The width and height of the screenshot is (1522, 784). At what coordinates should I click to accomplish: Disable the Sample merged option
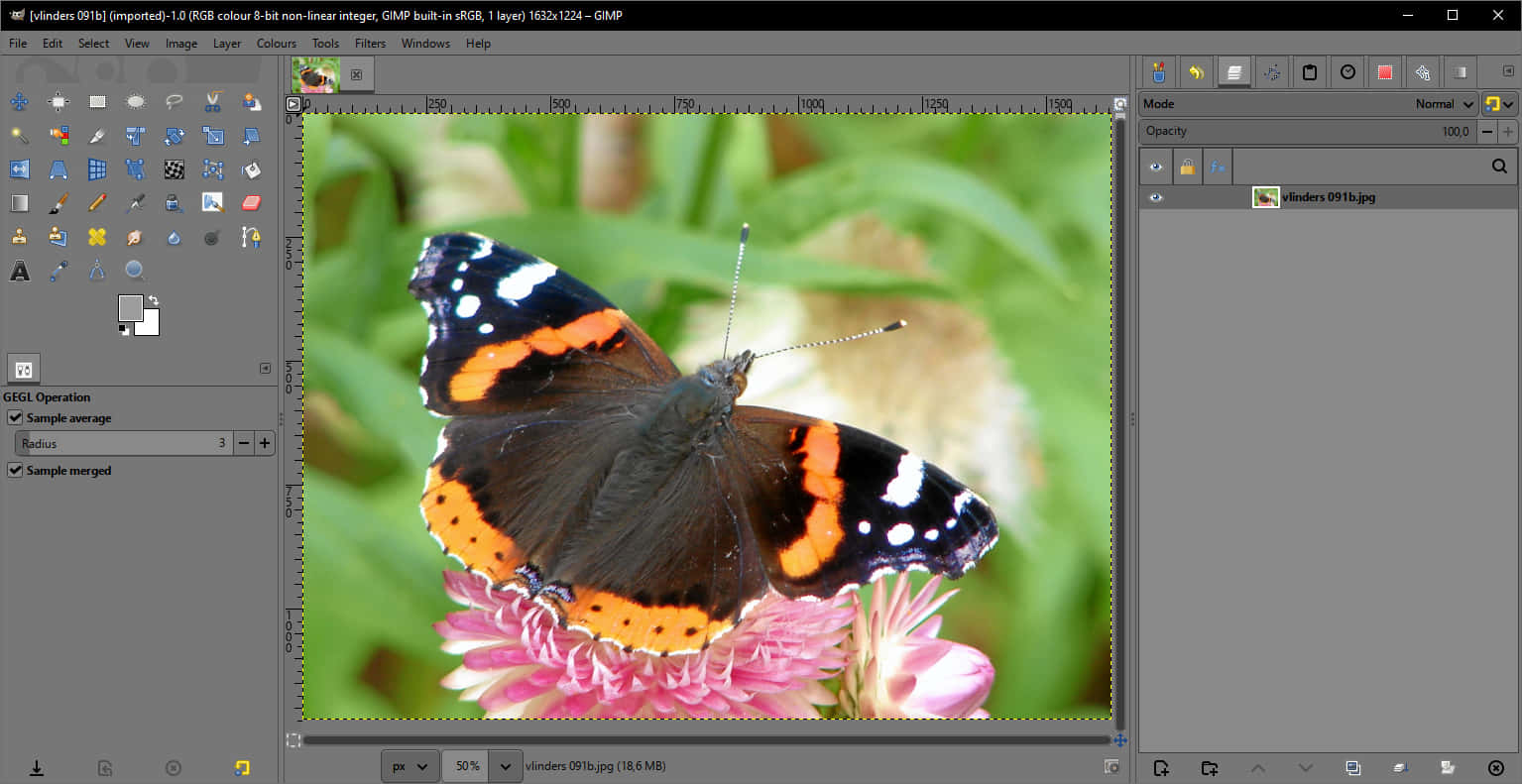click(15, 471)
